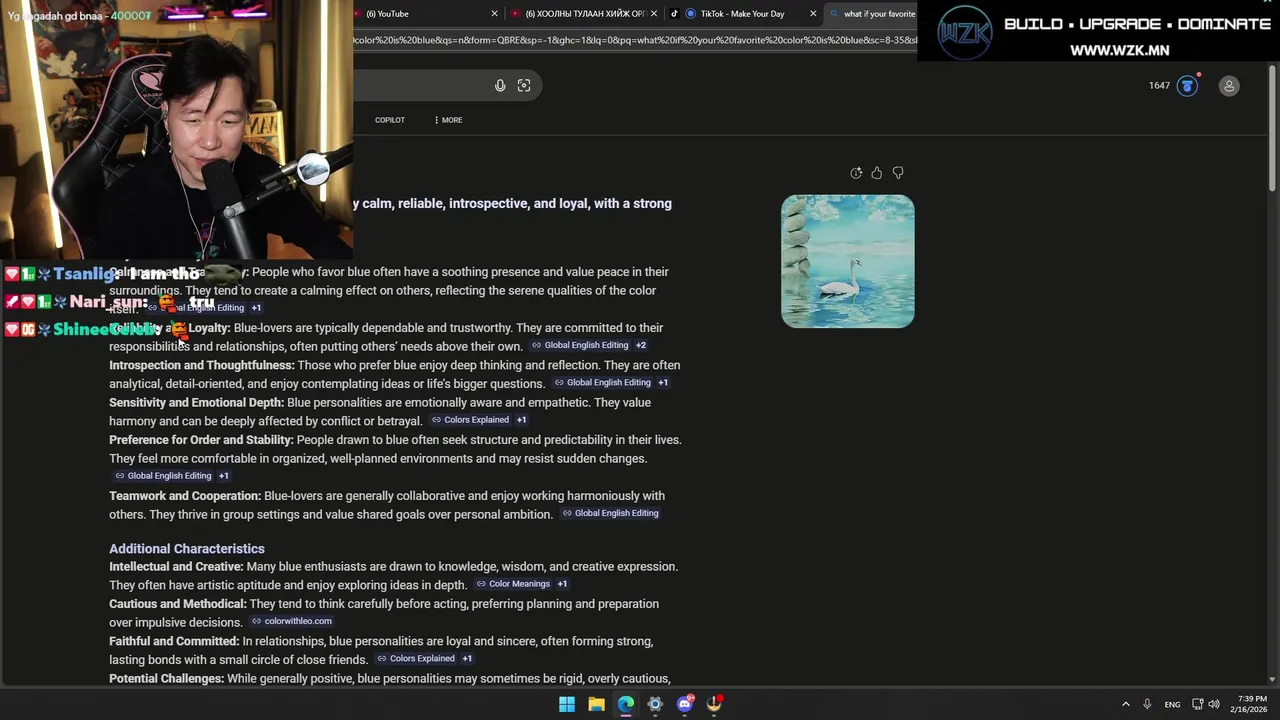This screenshot has width=1280, height=720.
Task: Open the Rewards medal icon beside 1647
Action: click(x=1187, y=86)
